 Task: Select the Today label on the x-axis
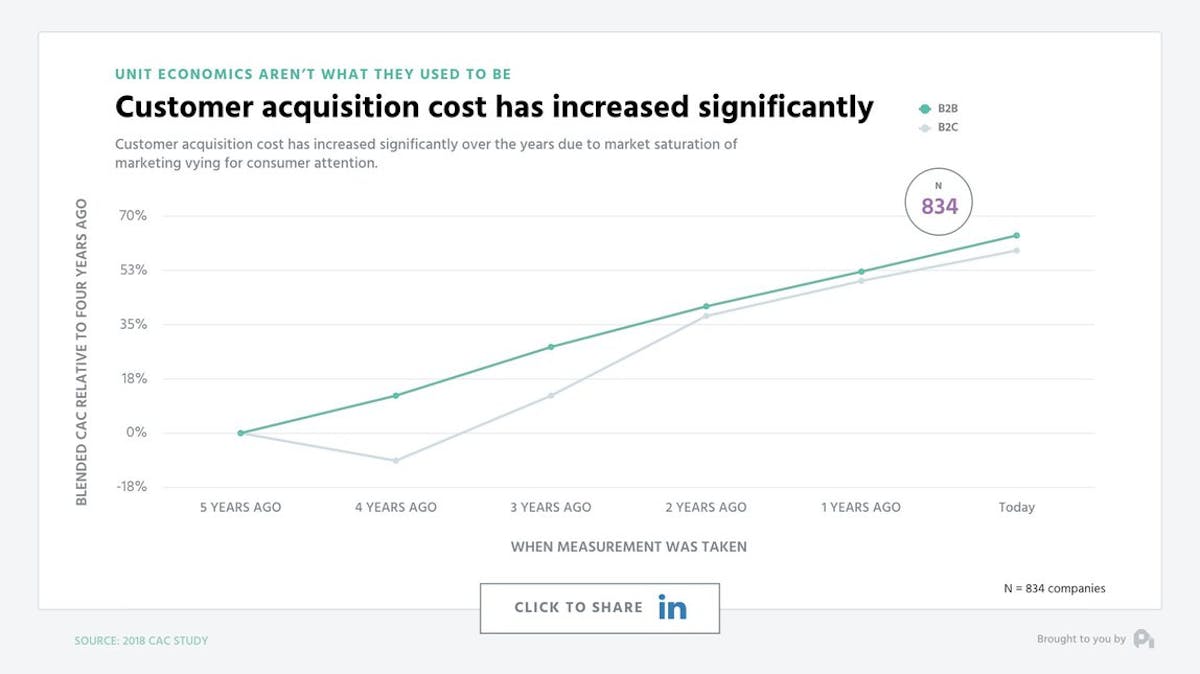click(1017, 507)
